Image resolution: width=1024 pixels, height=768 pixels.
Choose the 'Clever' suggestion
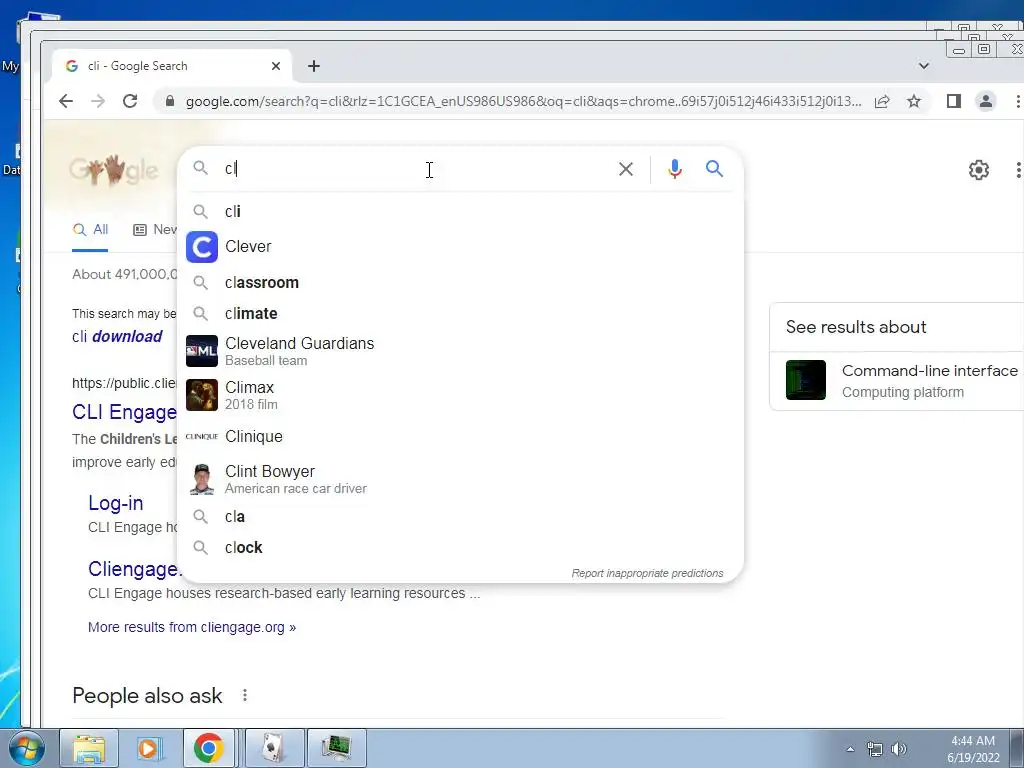tap(460, 247)
